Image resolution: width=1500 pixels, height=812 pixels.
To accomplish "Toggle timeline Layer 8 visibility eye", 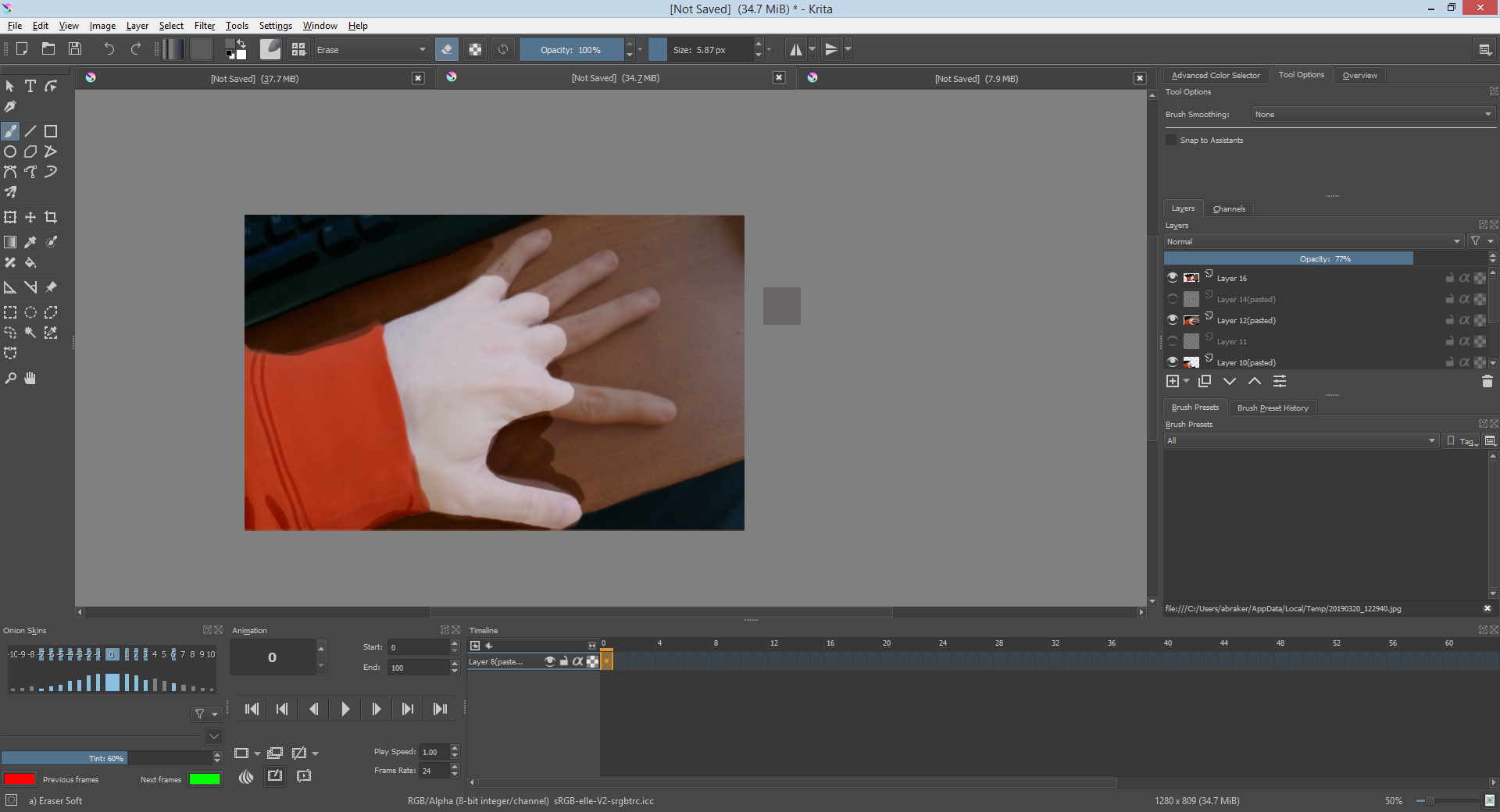I will 550,661.
